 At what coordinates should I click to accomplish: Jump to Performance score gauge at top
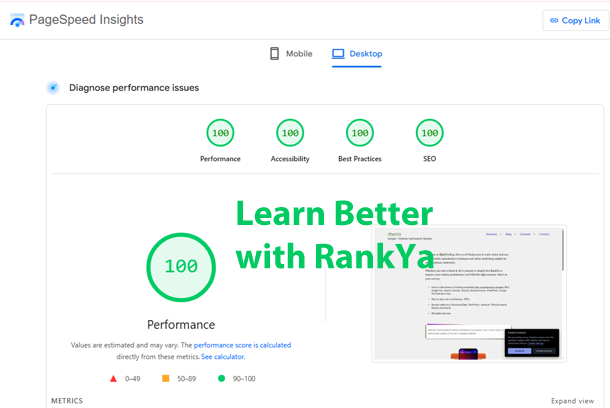click(x=220, y=133)
